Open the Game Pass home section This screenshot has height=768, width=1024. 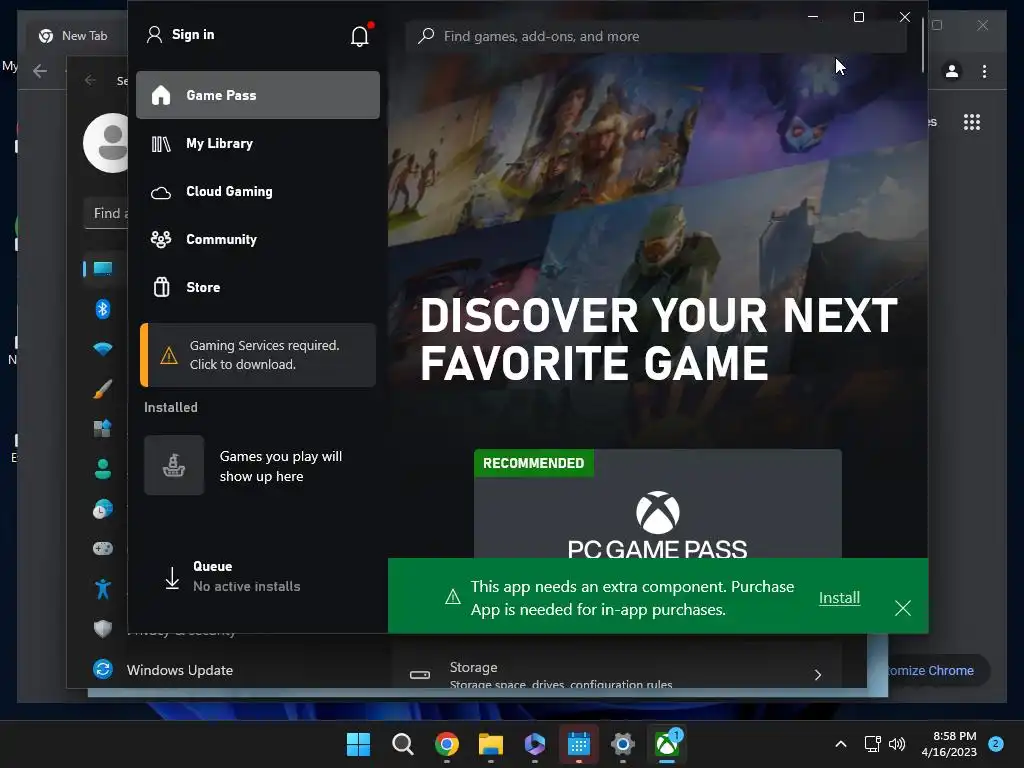(x=257, y=95)
